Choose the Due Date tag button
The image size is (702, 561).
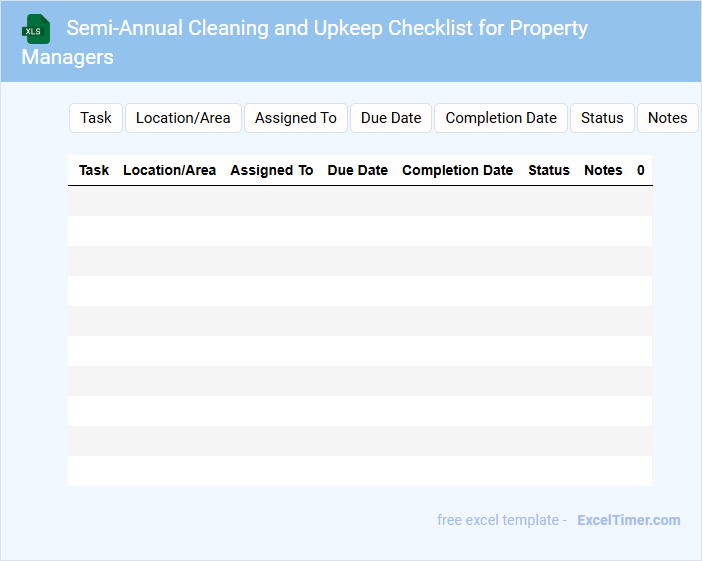[x=391, y=118]
